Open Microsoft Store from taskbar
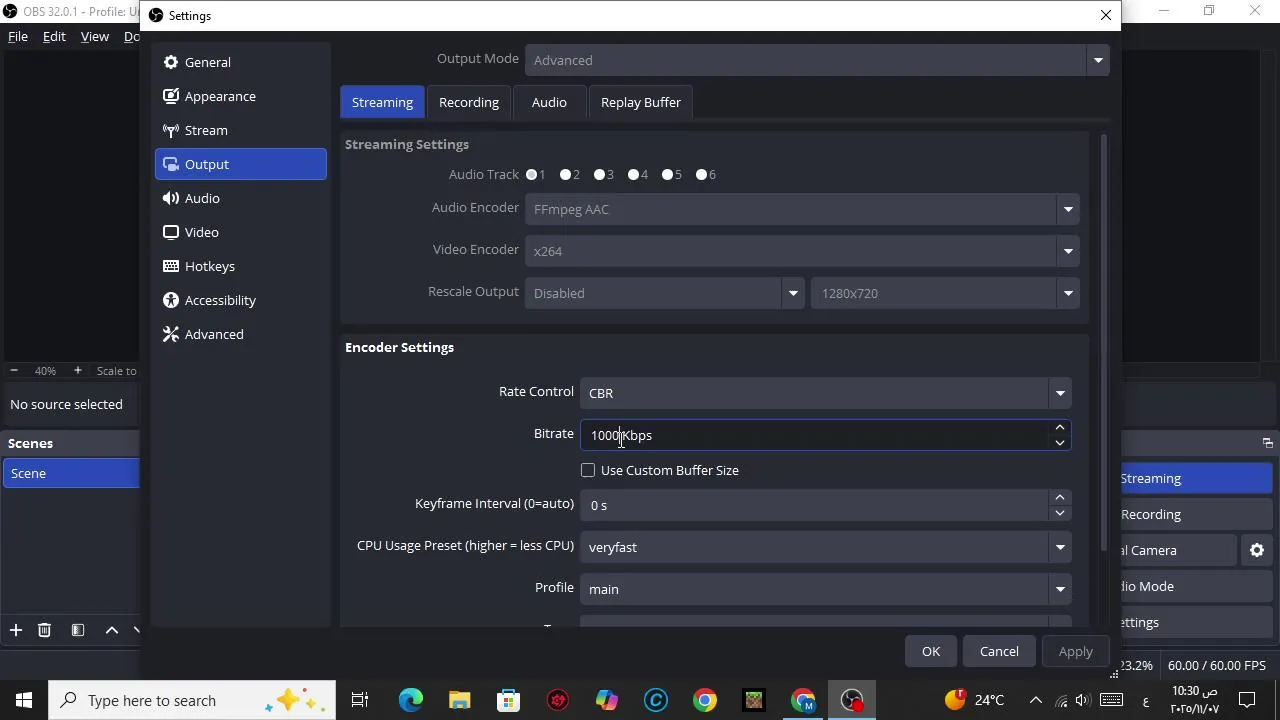The image size is (1280, 720). [509, 700]
